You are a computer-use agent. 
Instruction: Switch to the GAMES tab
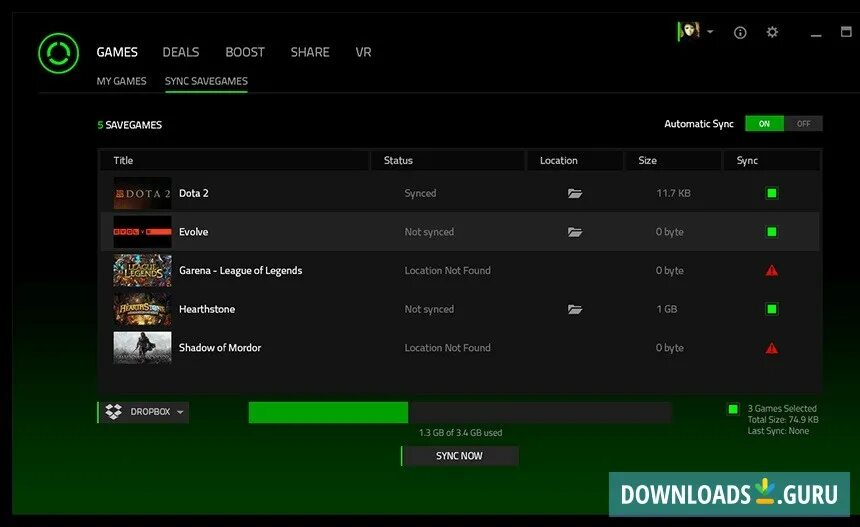[117, 52]
